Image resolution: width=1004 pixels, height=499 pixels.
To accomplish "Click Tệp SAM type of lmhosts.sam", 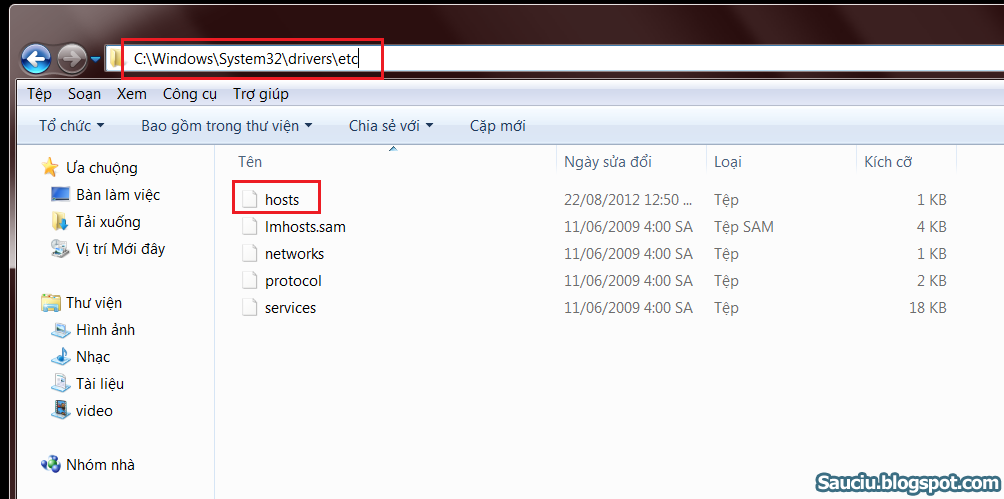I will 743,227.
